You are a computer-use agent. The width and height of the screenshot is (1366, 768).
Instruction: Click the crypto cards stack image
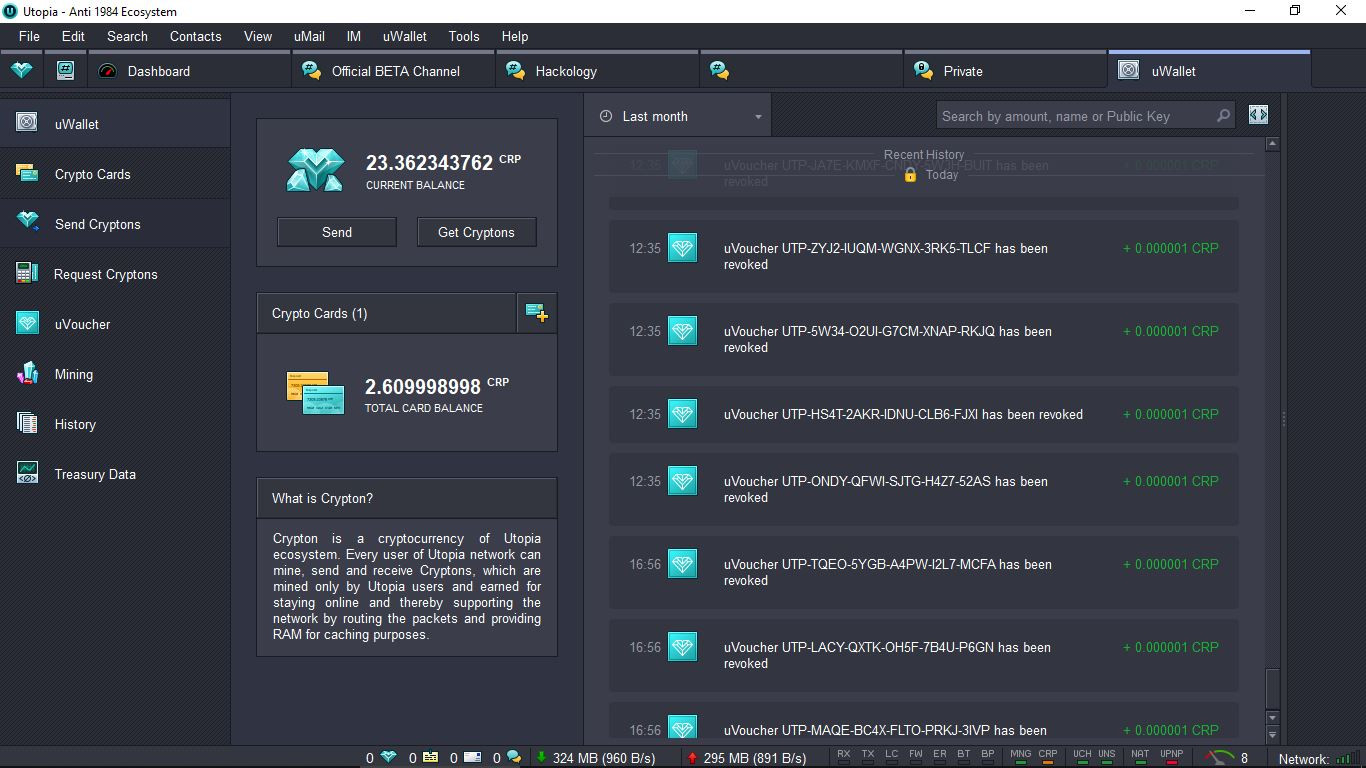[x=315, y=393]
